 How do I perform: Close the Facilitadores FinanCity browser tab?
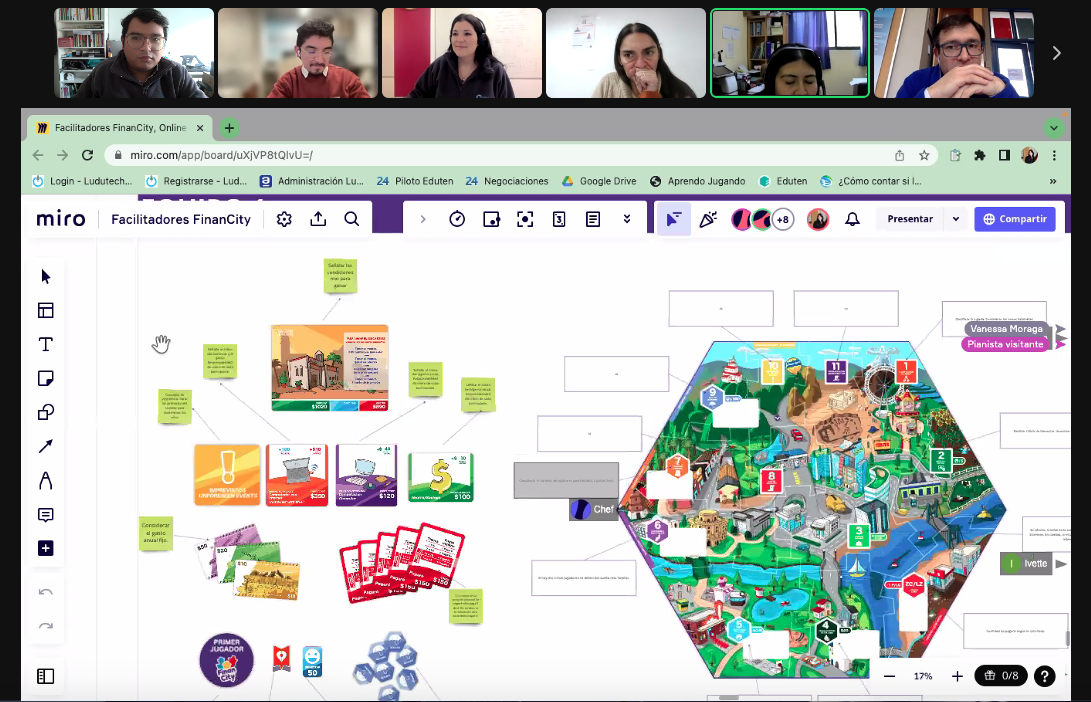point(200,128)
